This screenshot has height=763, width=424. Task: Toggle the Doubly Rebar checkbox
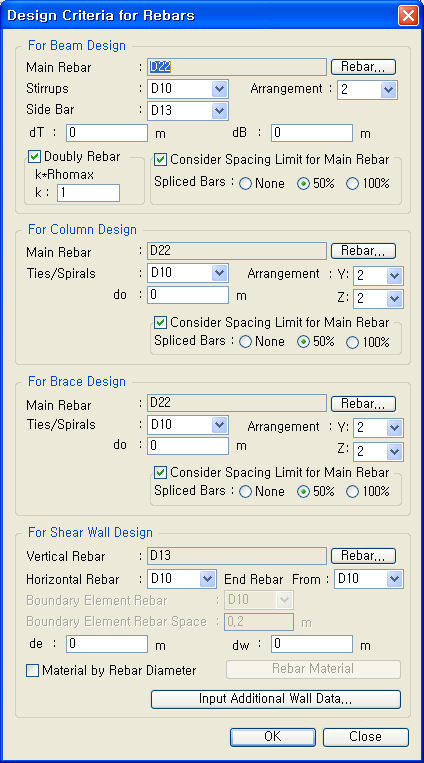34,157
